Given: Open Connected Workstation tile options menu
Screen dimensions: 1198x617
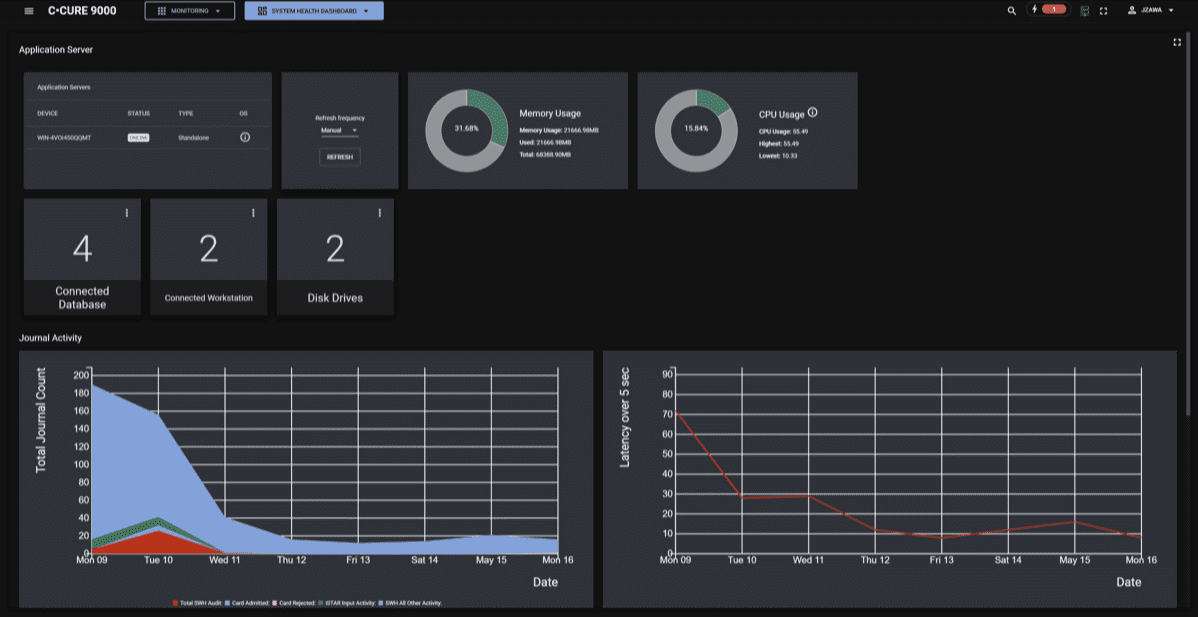Looking at the screenshot, I should pyautogui.click(x=253, y=213).
